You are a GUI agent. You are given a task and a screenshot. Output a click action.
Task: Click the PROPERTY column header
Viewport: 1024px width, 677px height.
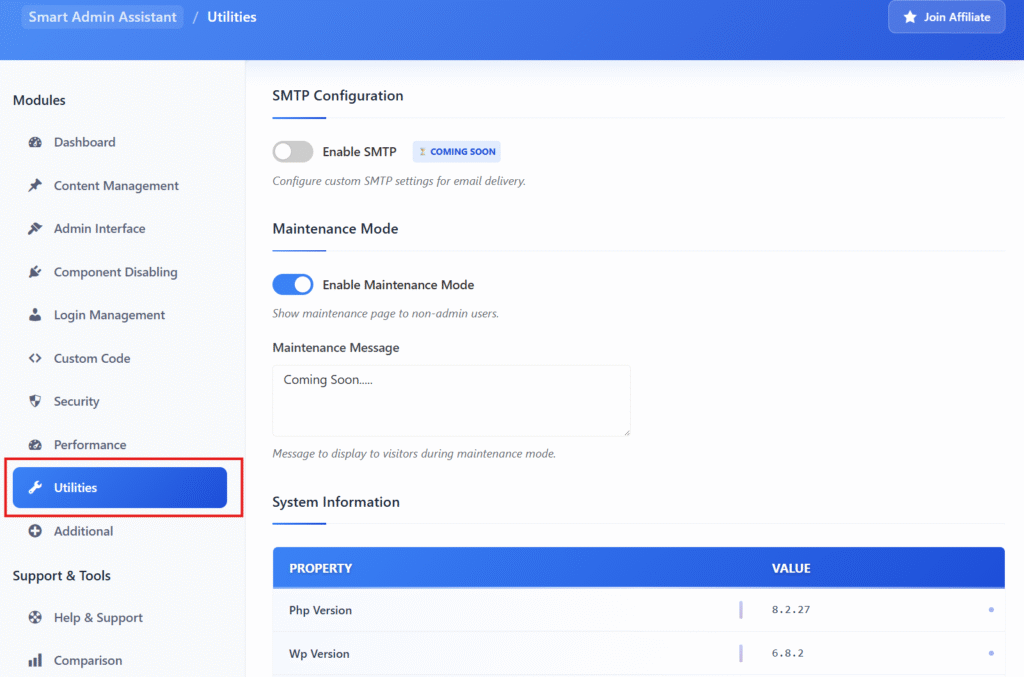321,568
